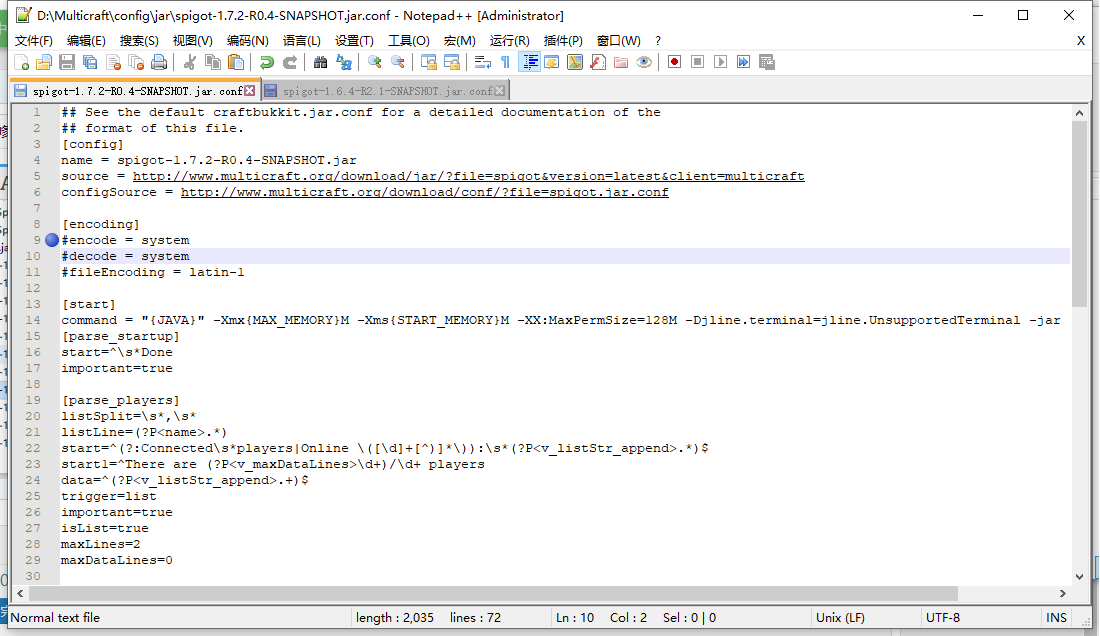This screenshot has height=636, width=1100.
Task: Open the 设置(T) menu
Action: click(x=354, y=41)
